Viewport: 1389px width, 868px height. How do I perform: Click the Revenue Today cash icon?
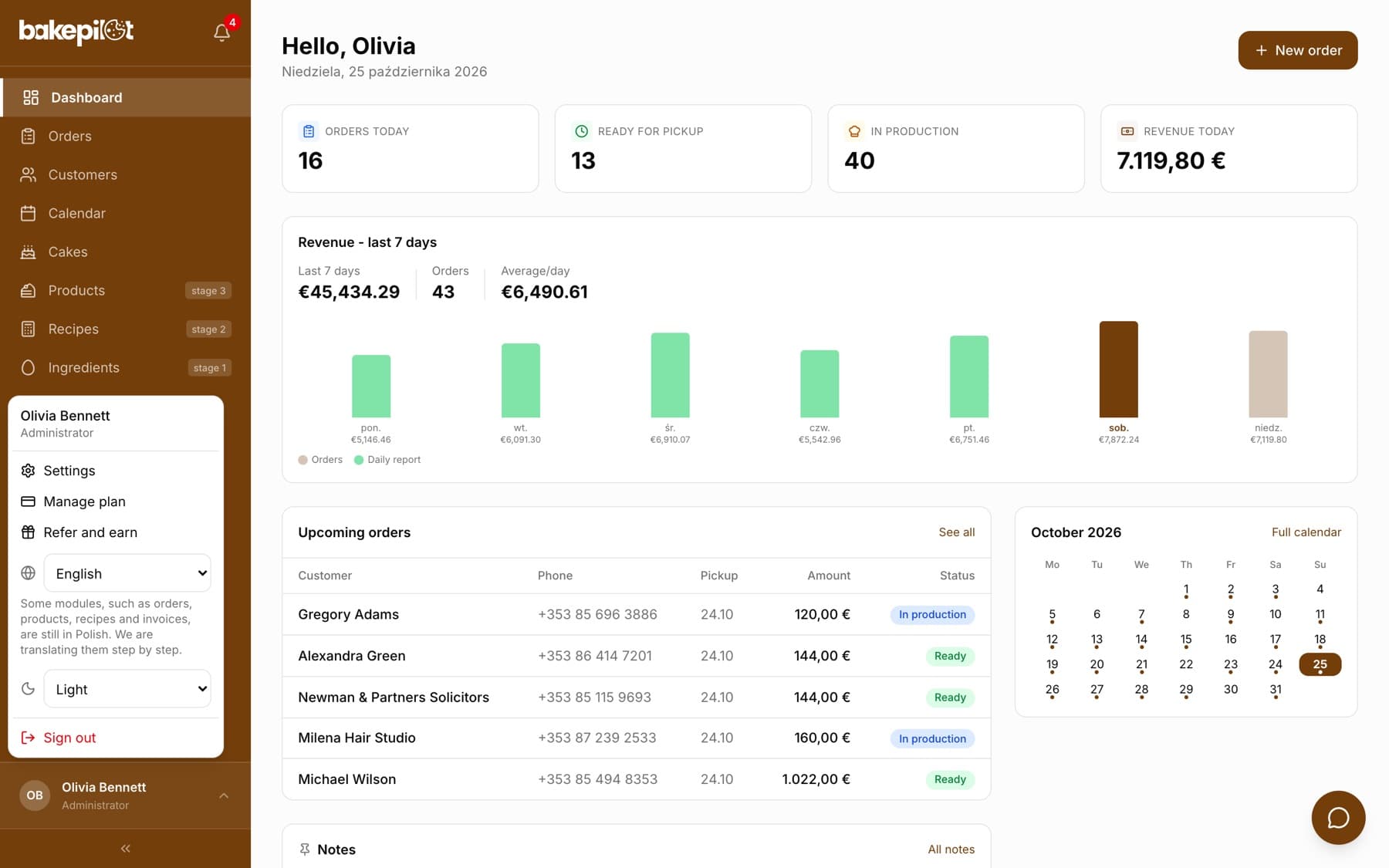tap(1127, 131)
